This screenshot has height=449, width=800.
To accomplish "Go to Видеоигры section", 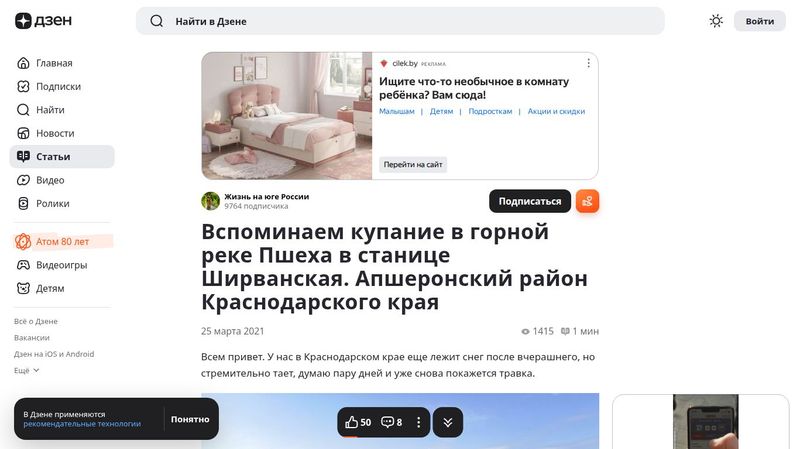I will [62, 265].
